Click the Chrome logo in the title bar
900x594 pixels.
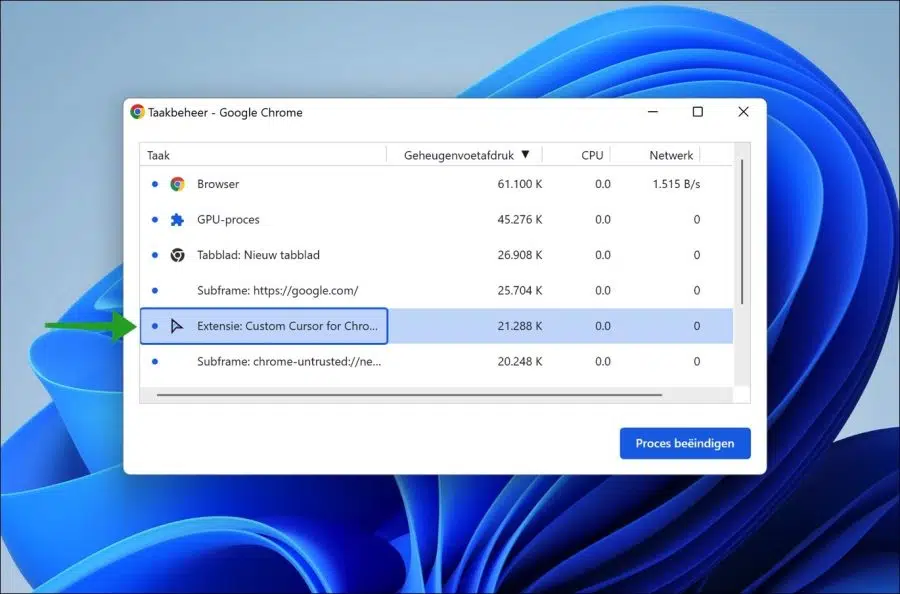pos(137,112)
